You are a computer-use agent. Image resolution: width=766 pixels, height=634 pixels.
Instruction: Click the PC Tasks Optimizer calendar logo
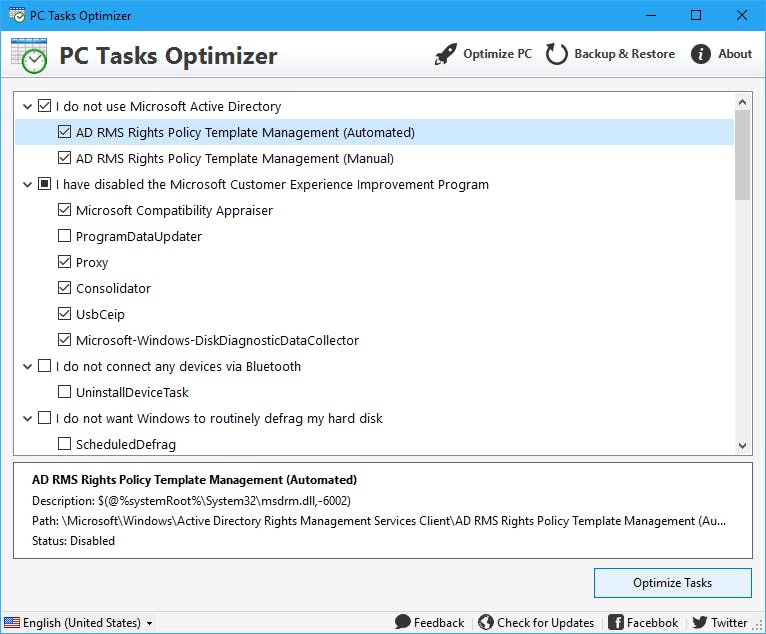[29, 55]
